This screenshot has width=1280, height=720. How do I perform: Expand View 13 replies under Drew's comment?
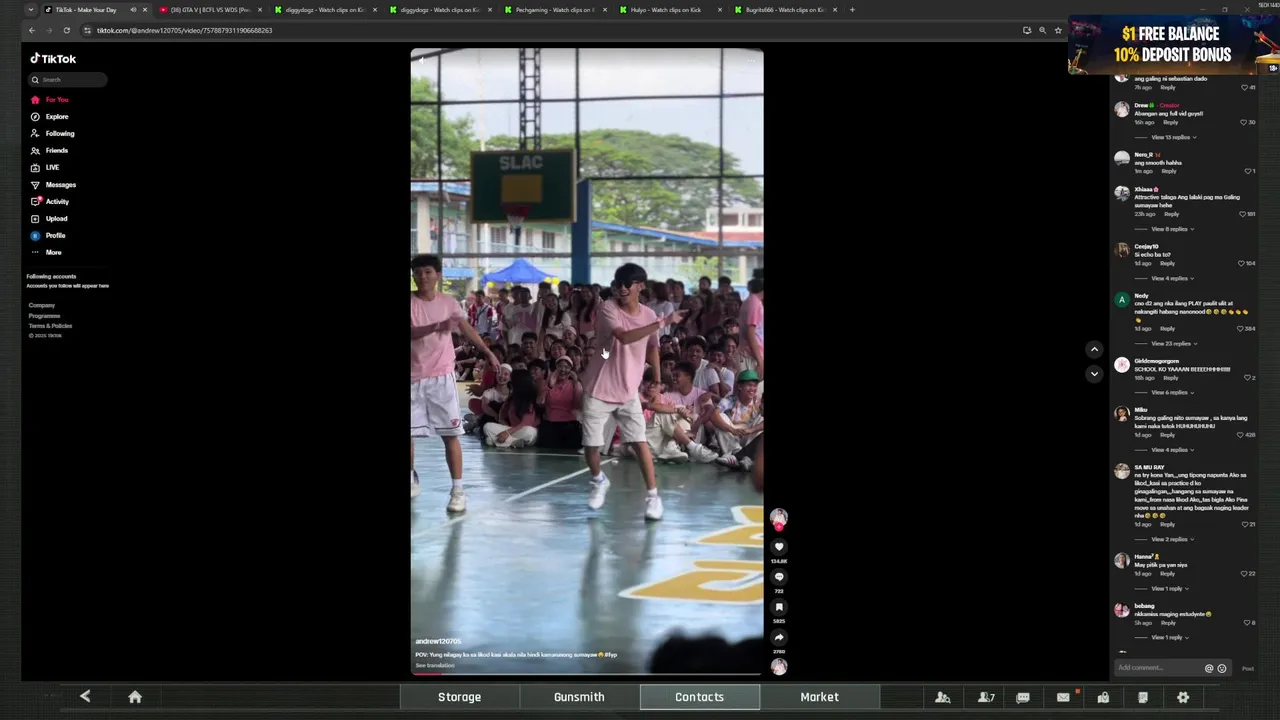pos(1173,137)
